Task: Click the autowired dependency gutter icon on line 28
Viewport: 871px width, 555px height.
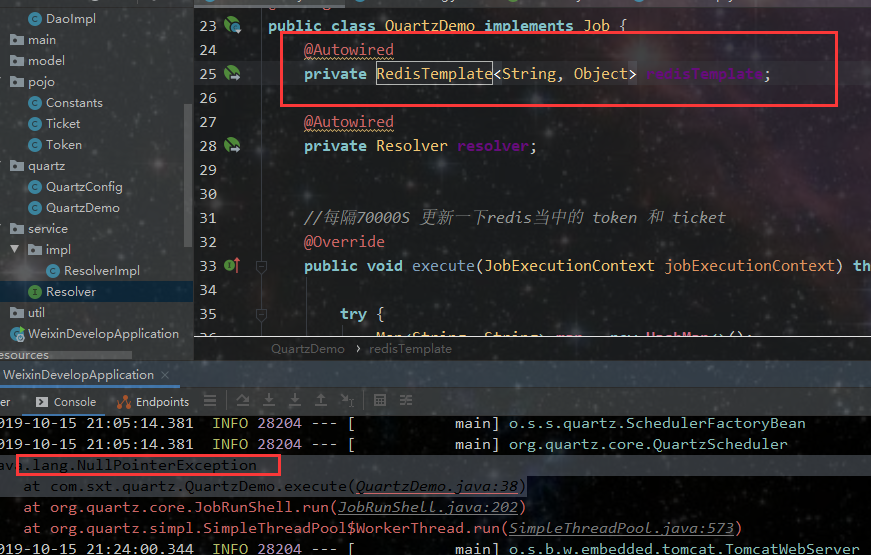Action: click(232, 146)
